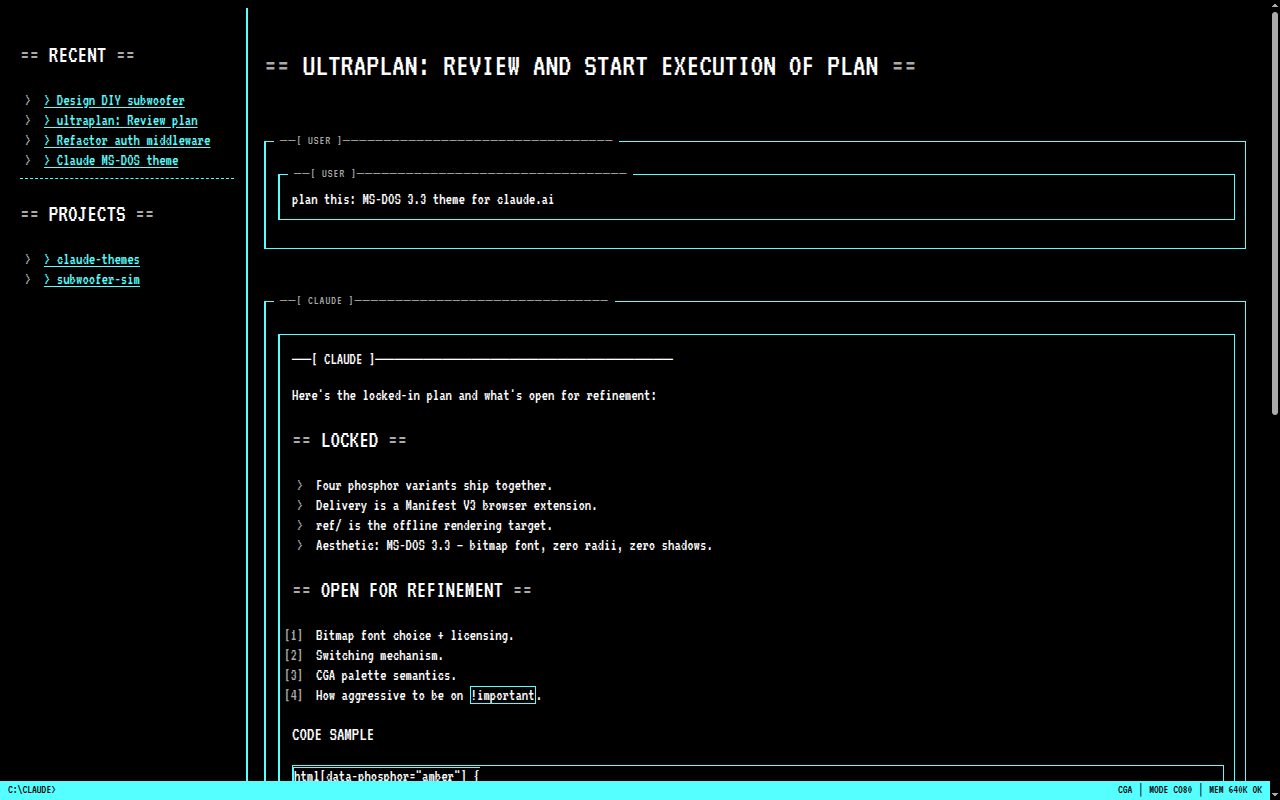
Task: Click the chevron beside Refactor auth middleware
Action: 28,141
